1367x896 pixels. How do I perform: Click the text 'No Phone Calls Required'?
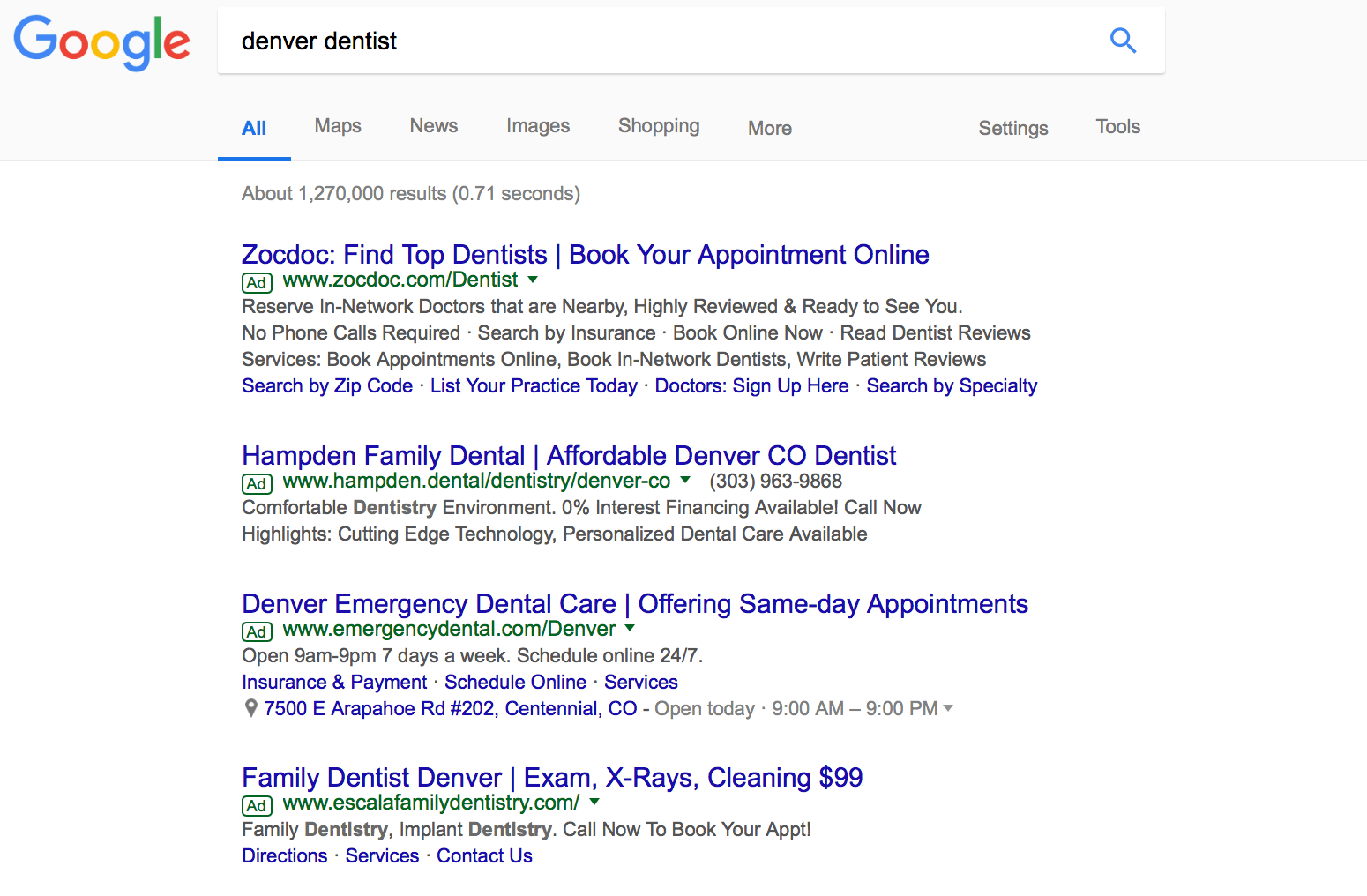pyautogui.click(x=351, y=333)
